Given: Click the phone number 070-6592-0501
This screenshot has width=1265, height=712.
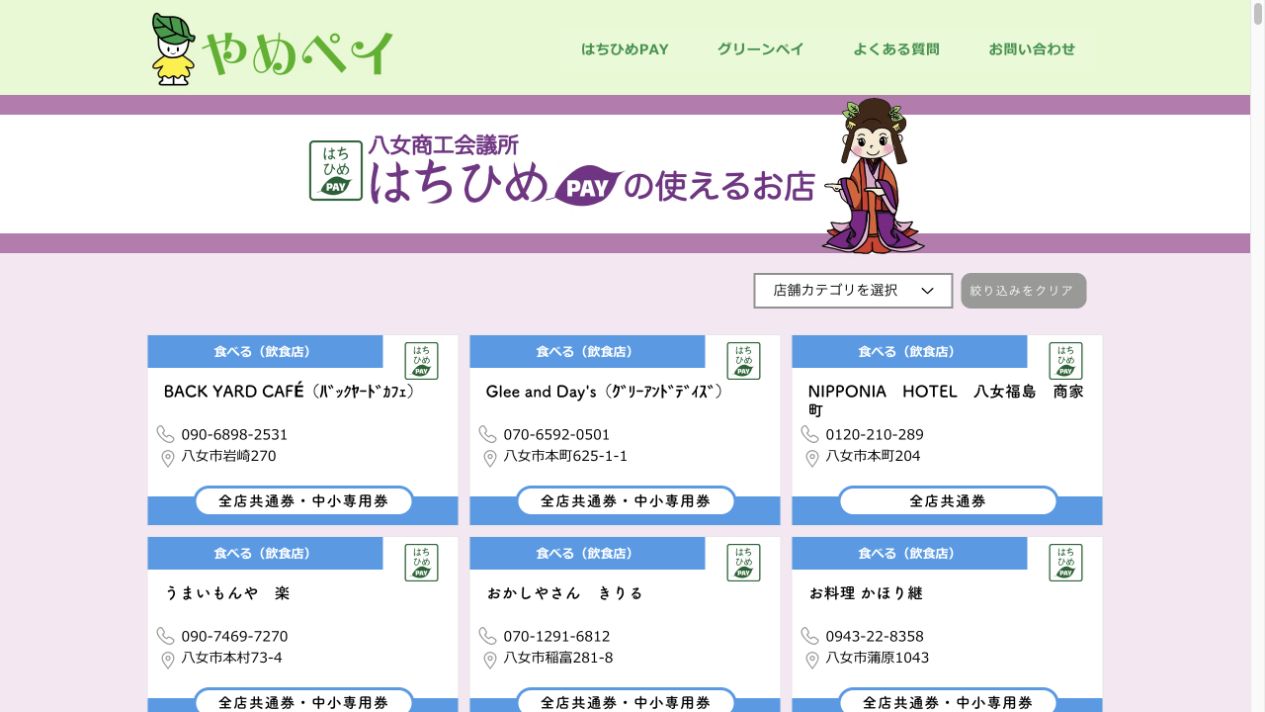Looking at the screenshot, I should (556, 435).
